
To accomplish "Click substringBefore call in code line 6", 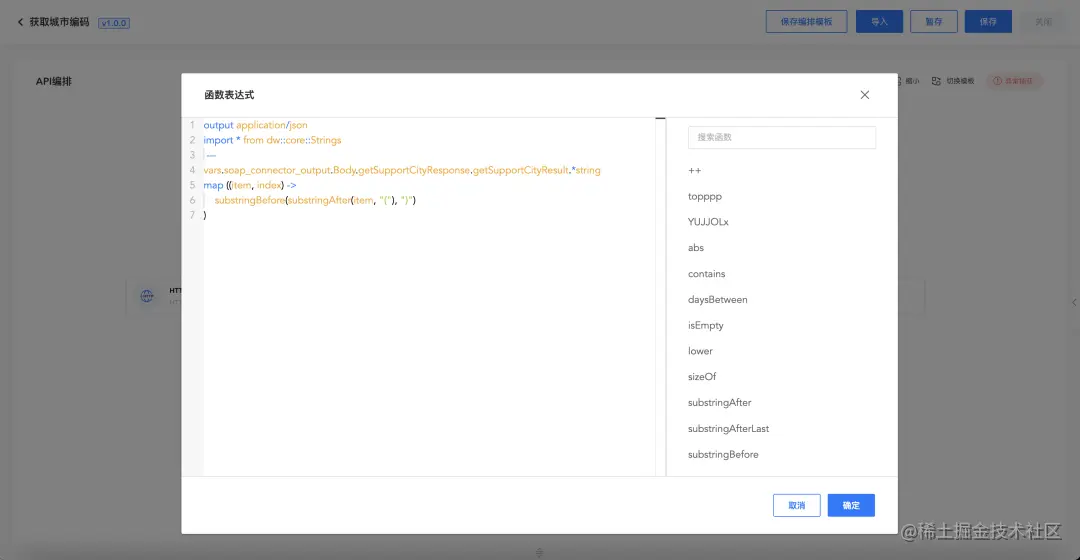I will (x=249, y=200).
